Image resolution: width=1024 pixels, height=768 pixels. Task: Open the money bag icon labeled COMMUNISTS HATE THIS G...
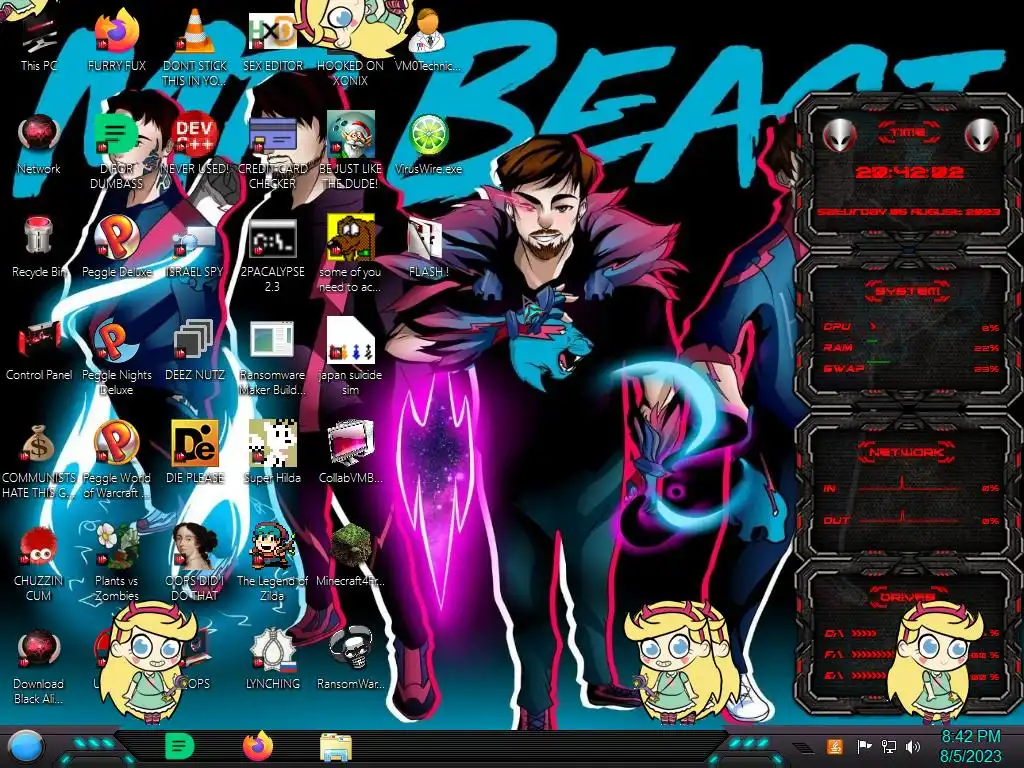(39, 461)
